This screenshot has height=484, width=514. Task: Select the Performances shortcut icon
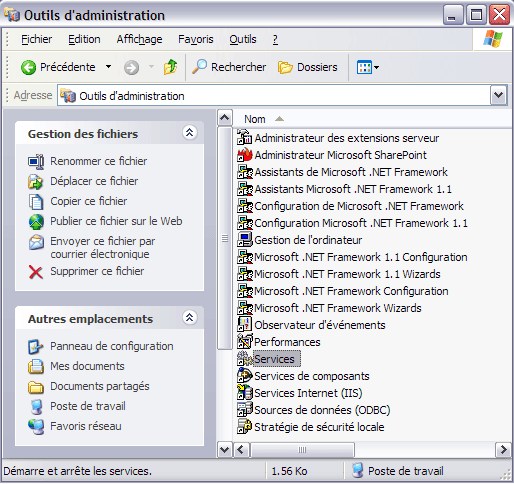(245, 342)
